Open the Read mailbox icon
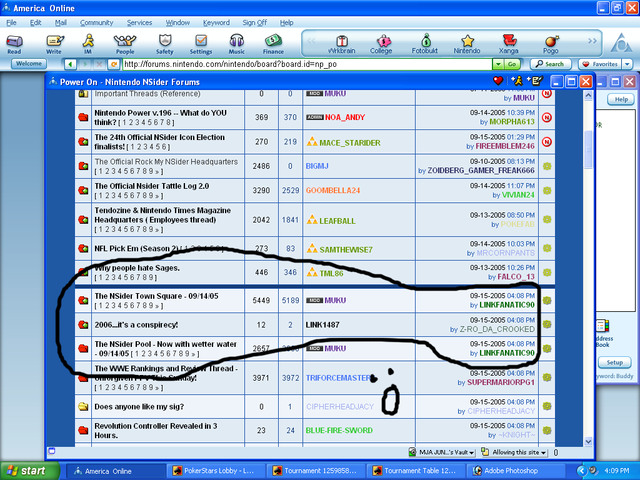 coord(14,42)
